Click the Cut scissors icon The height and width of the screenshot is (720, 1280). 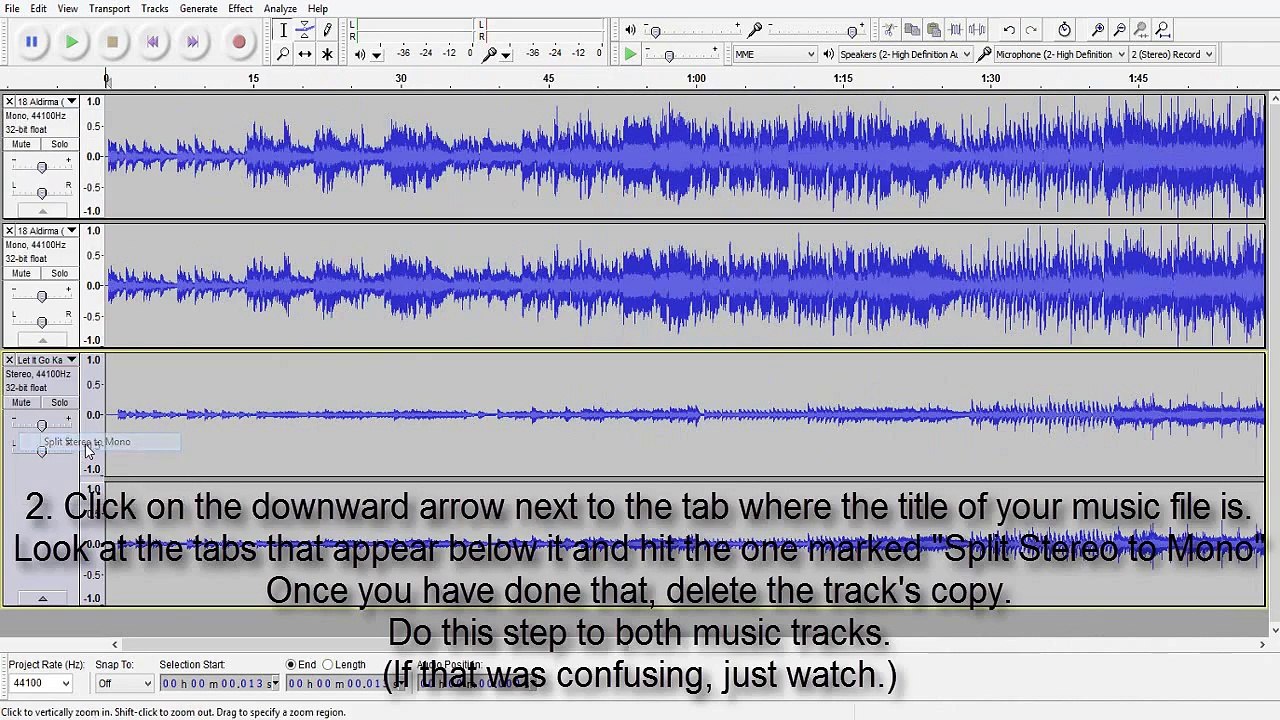tap(889, 30)
